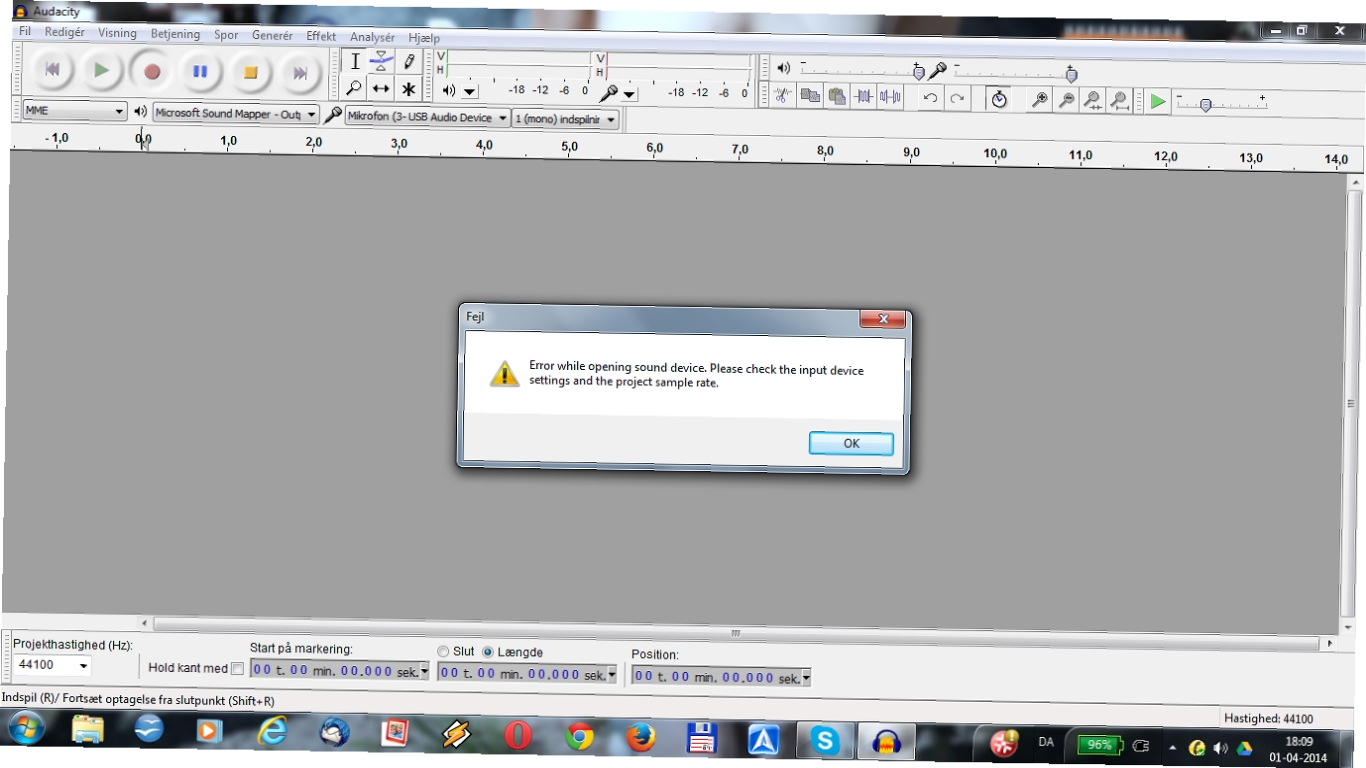Open the Spor menu
The width and height of the screenshot is (1366, 768).
(226, 34)
